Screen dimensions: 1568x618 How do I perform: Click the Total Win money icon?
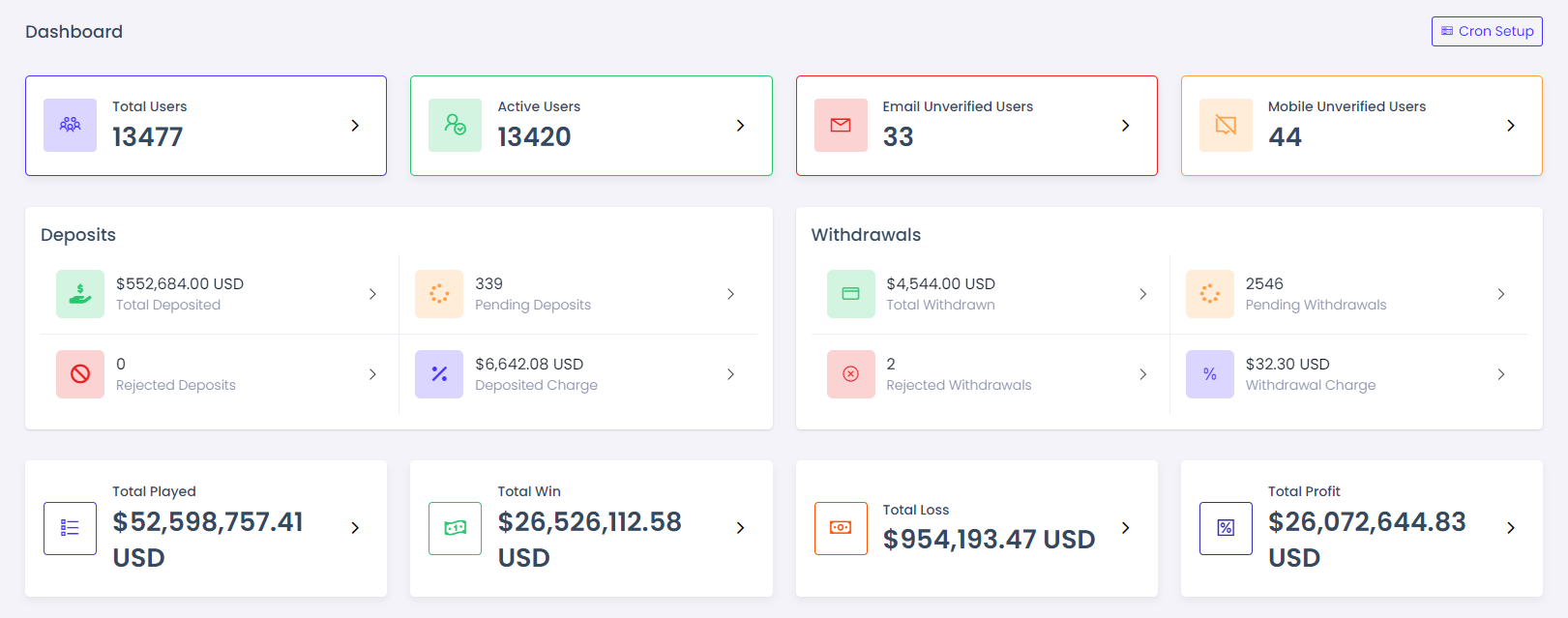(455, 528)
